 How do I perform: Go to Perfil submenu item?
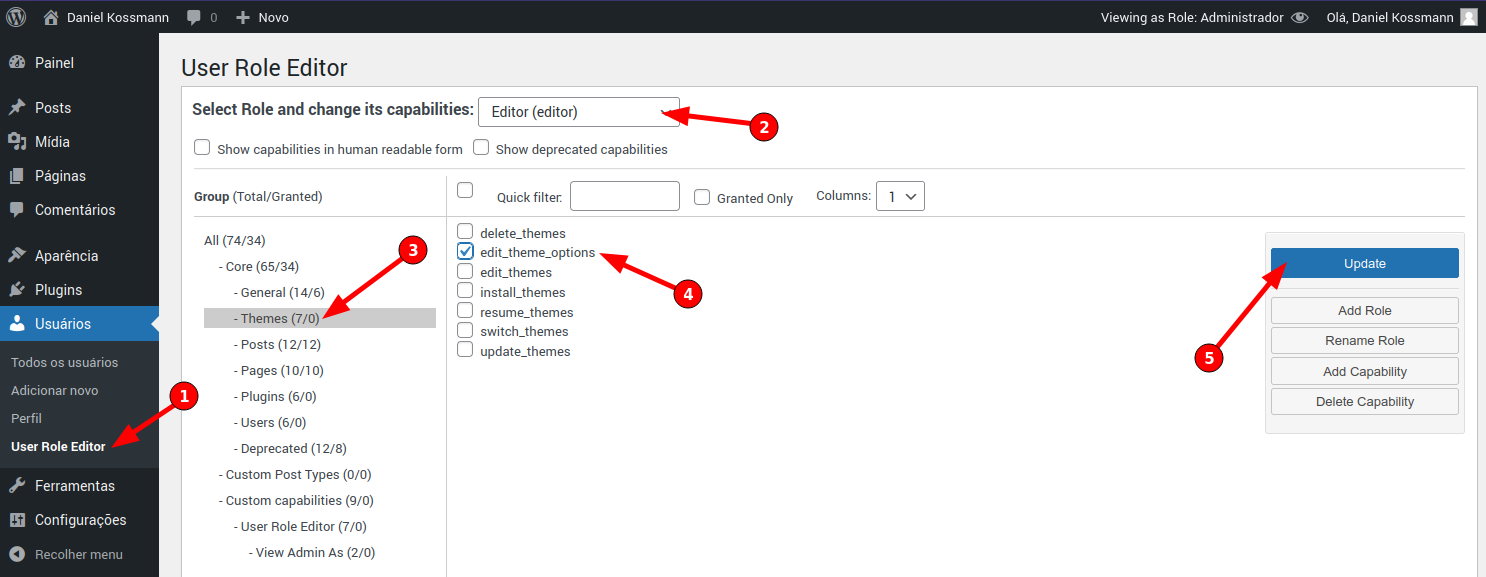(26, 419)
